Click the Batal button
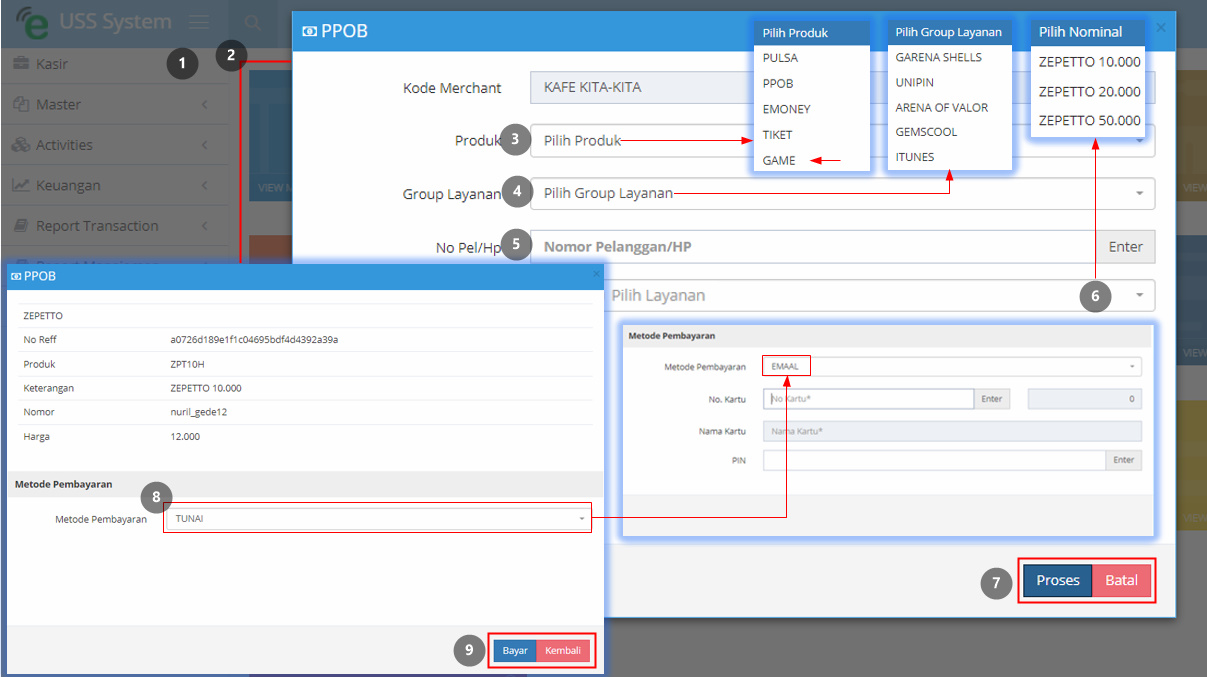The image size is (1207, 677). 1122,581
